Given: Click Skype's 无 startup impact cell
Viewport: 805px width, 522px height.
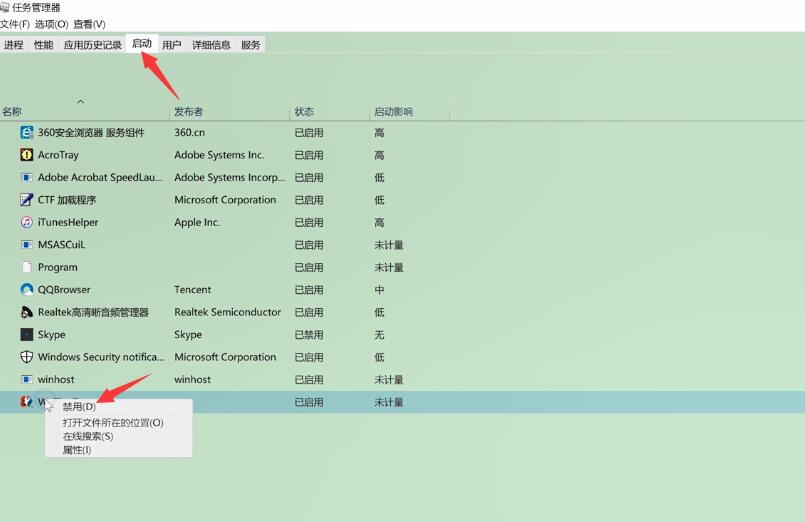Looking at the screenshot, I should click(x=379, y=335).
